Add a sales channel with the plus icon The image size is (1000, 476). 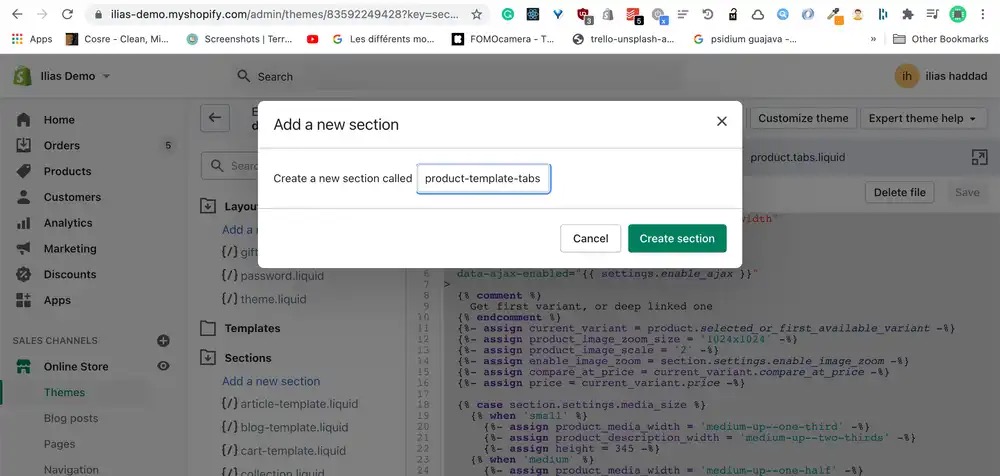[163, 341]
